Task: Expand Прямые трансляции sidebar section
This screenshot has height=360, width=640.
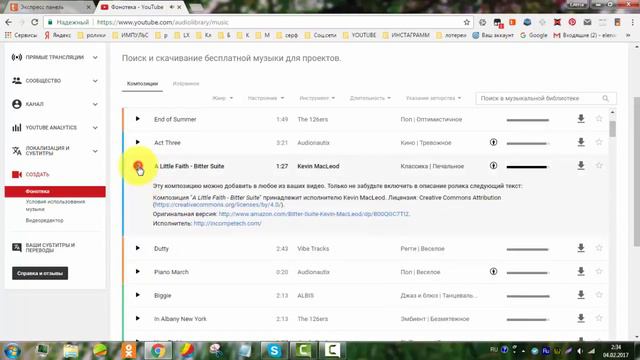Action: [95, 58]
